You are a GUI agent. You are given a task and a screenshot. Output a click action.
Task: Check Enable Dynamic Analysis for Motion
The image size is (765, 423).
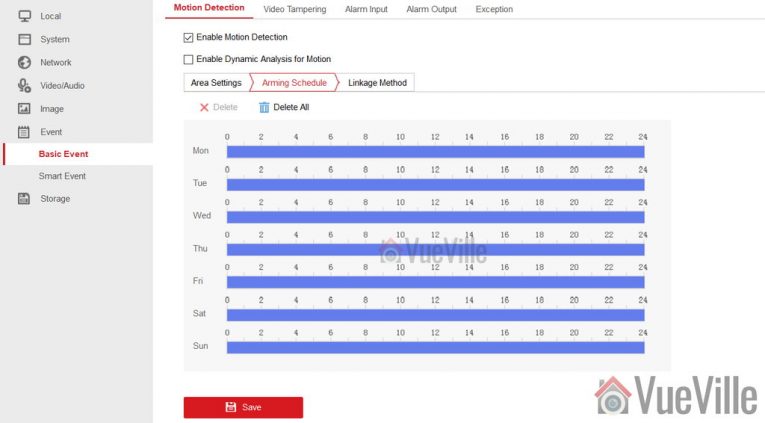click(188, 60)
